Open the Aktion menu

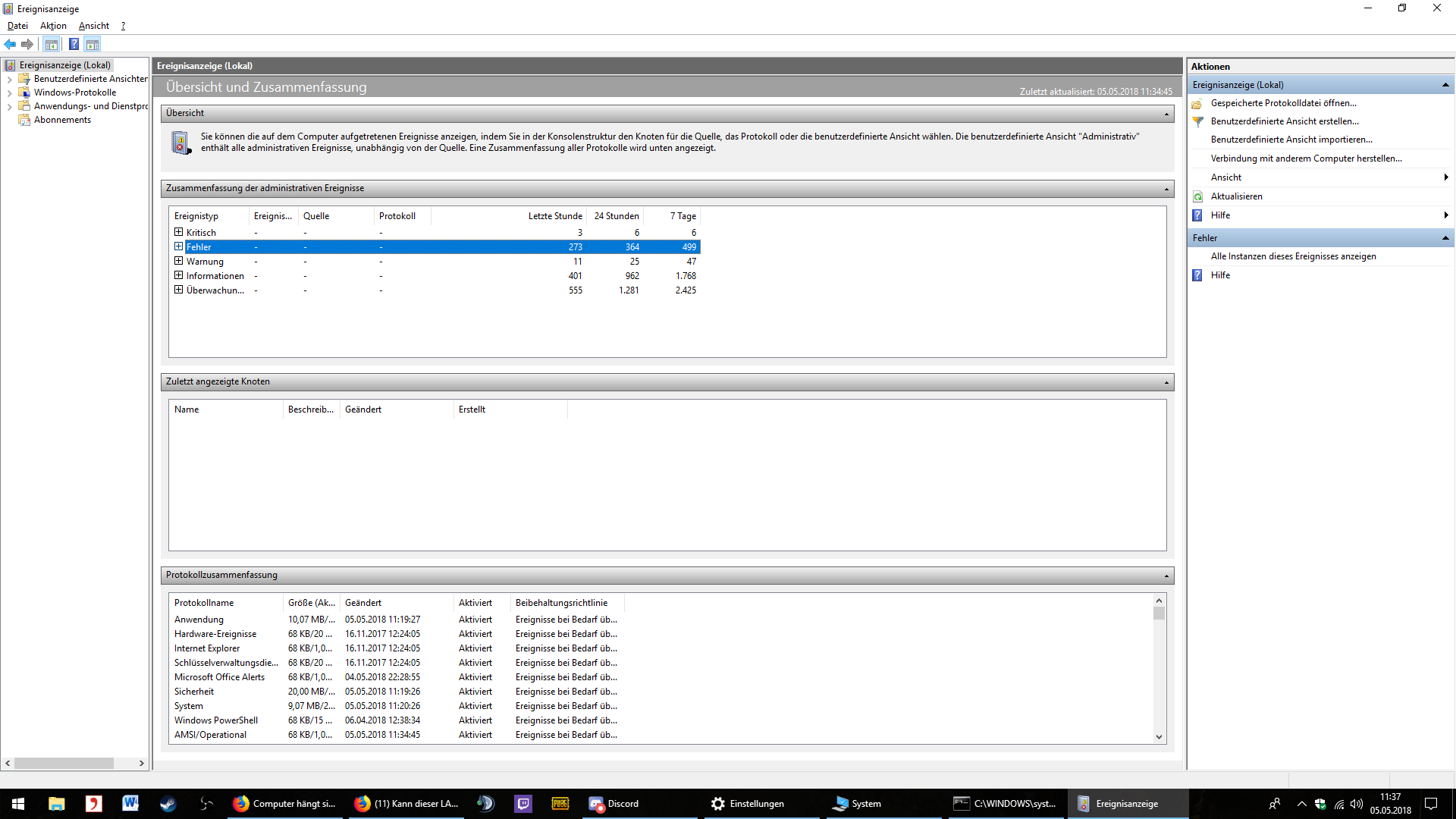tap(53, 26)
